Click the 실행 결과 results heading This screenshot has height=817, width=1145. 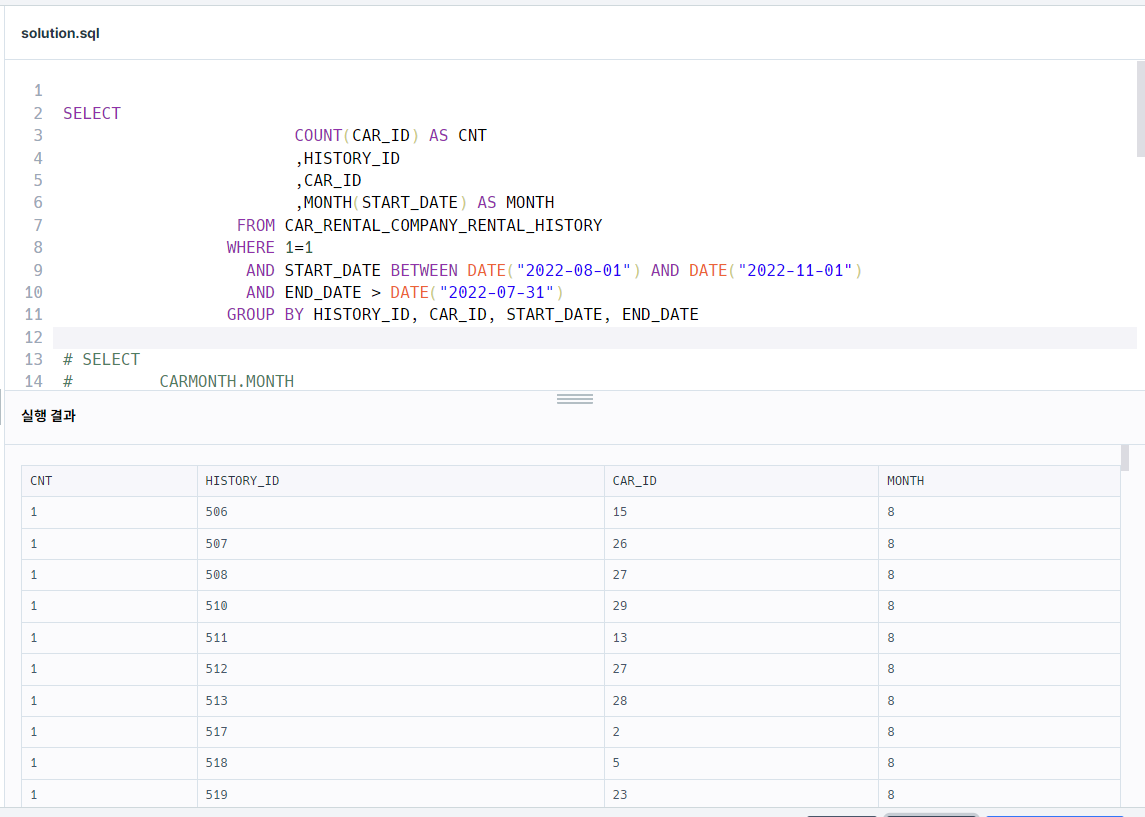(48, 415)
